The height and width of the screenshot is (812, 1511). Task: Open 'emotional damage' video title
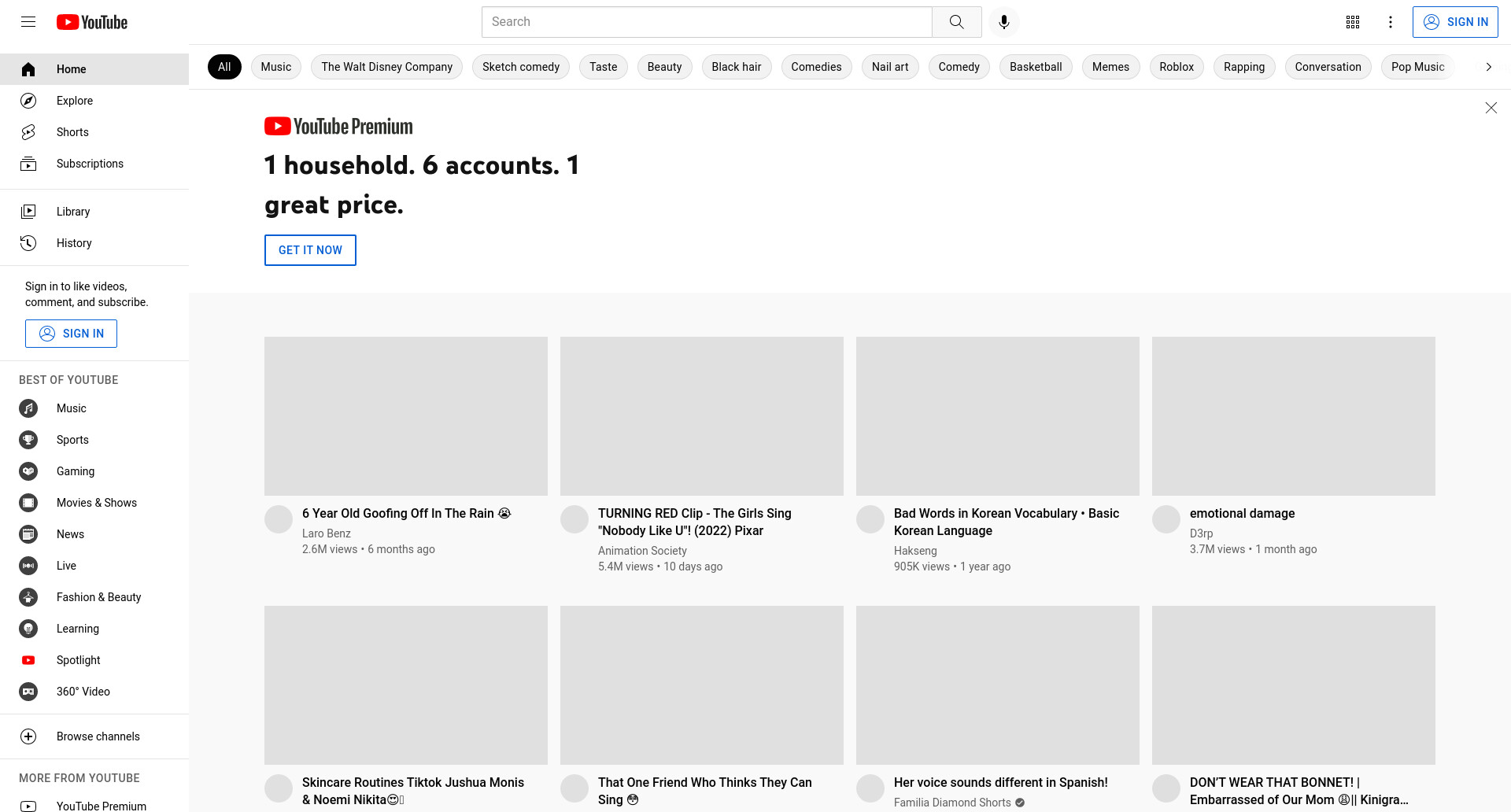(x=1243, y=514)
